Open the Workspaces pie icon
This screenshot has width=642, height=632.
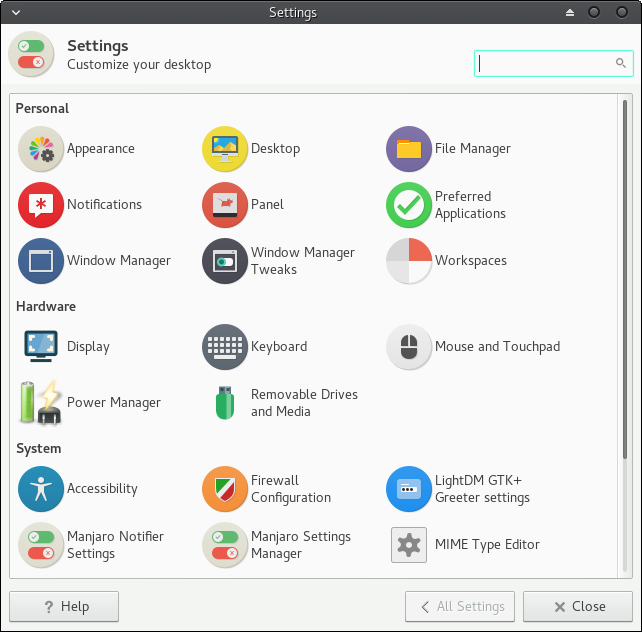[x=409, y=261]
